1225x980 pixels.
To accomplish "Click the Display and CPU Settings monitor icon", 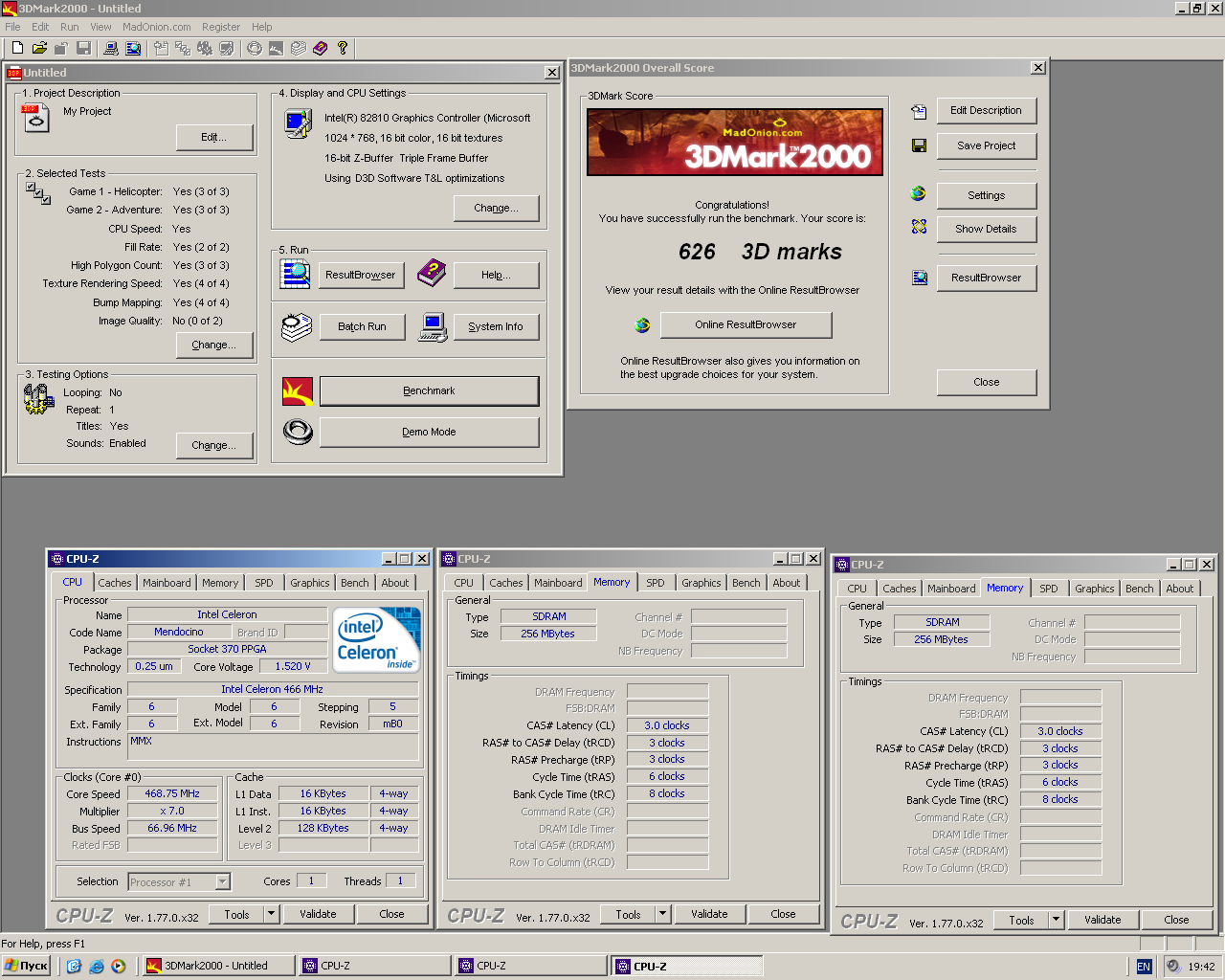I will coord(298,123).
